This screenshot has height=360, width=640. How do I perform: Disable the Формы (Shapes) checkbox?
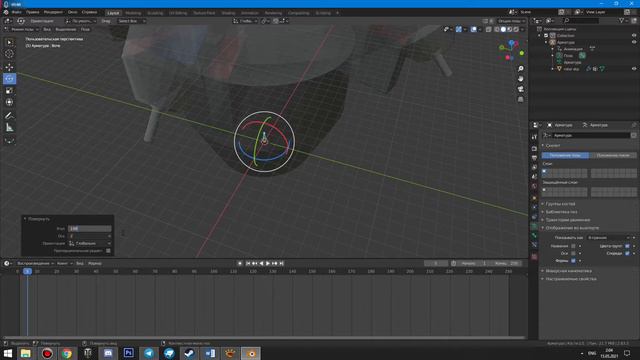click(x=573, y=261)
